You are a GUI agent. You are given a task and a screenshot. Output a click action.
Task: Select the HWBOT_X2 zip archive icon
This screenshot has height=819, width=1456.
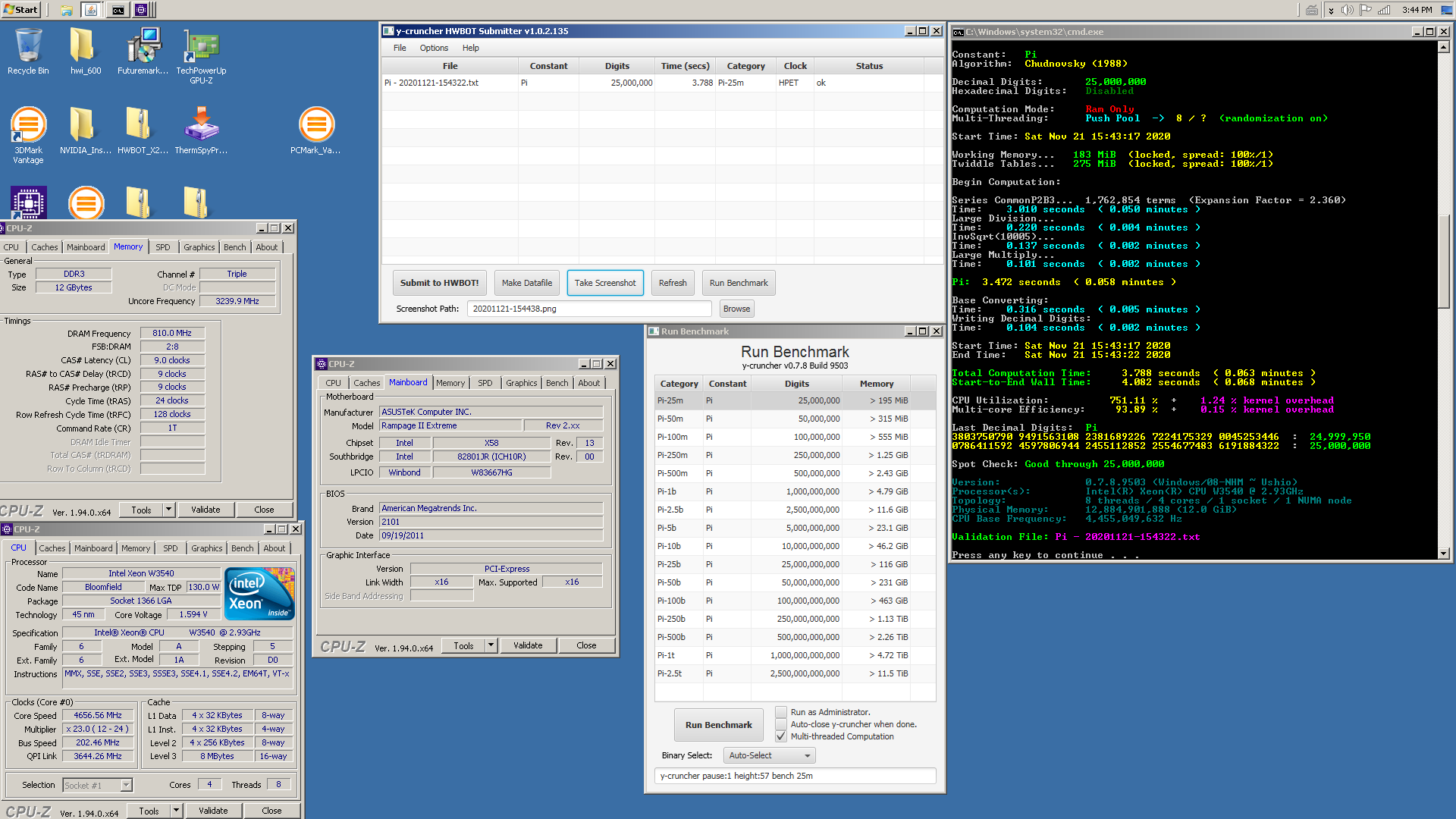point(143,130)
